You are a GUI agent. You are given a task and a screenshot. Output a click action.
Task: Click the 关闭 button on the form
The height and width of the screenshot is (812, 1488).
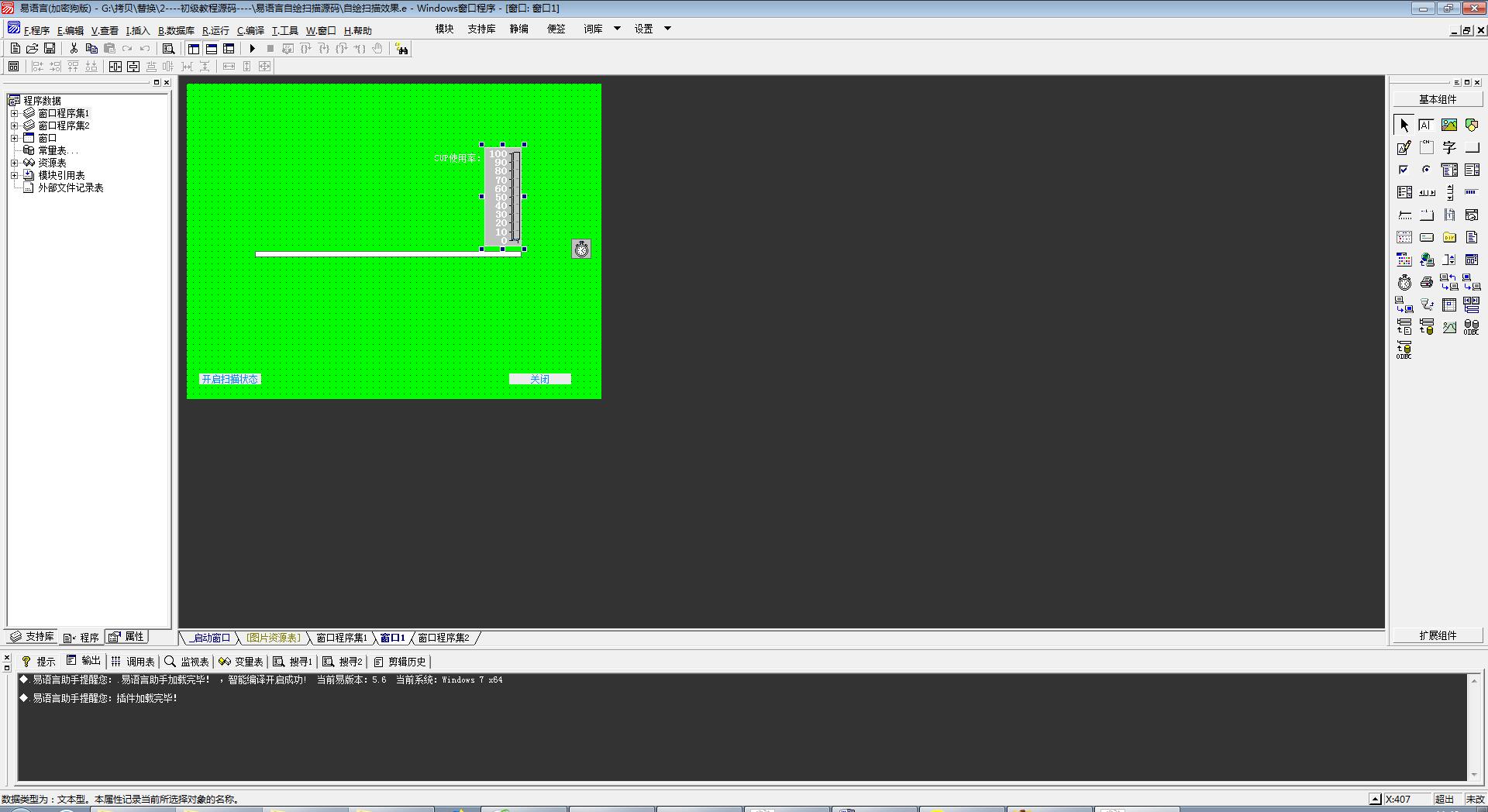540,379
